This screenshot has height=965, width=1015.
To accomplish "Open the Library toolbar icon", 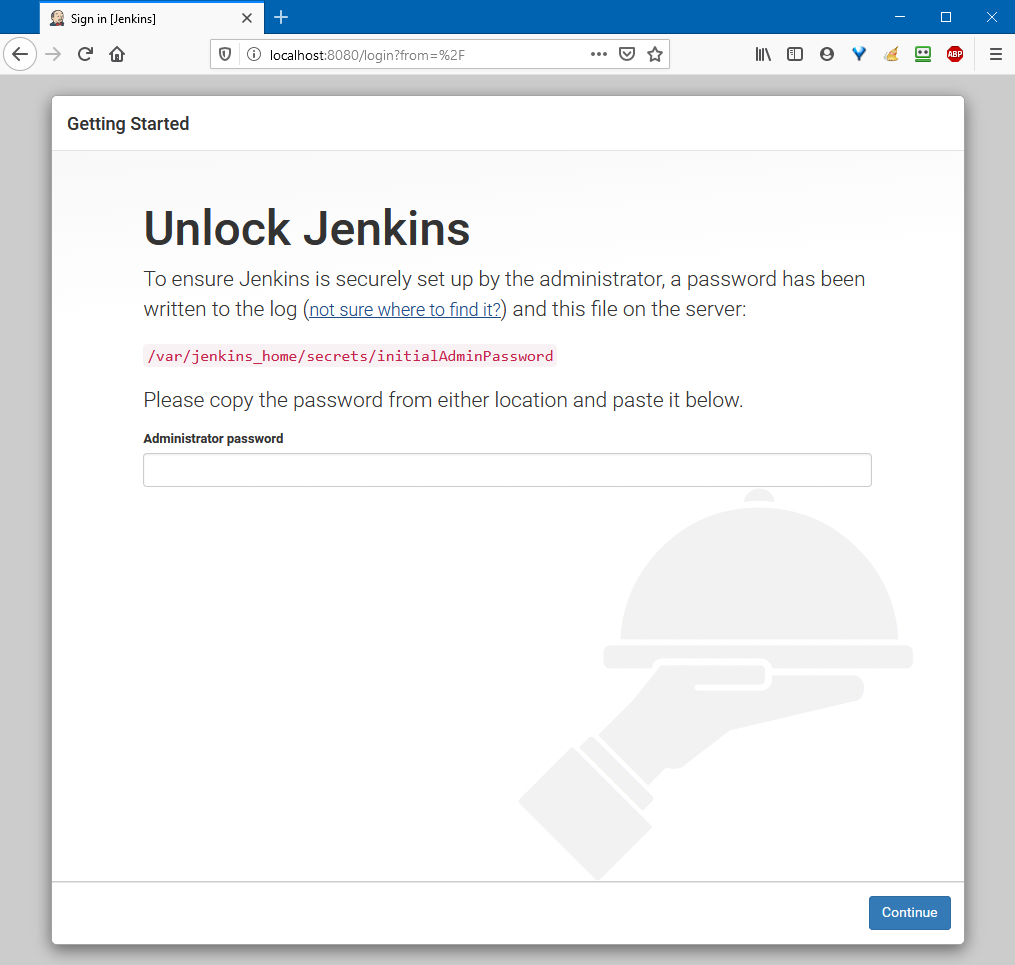I will (763, 54).
